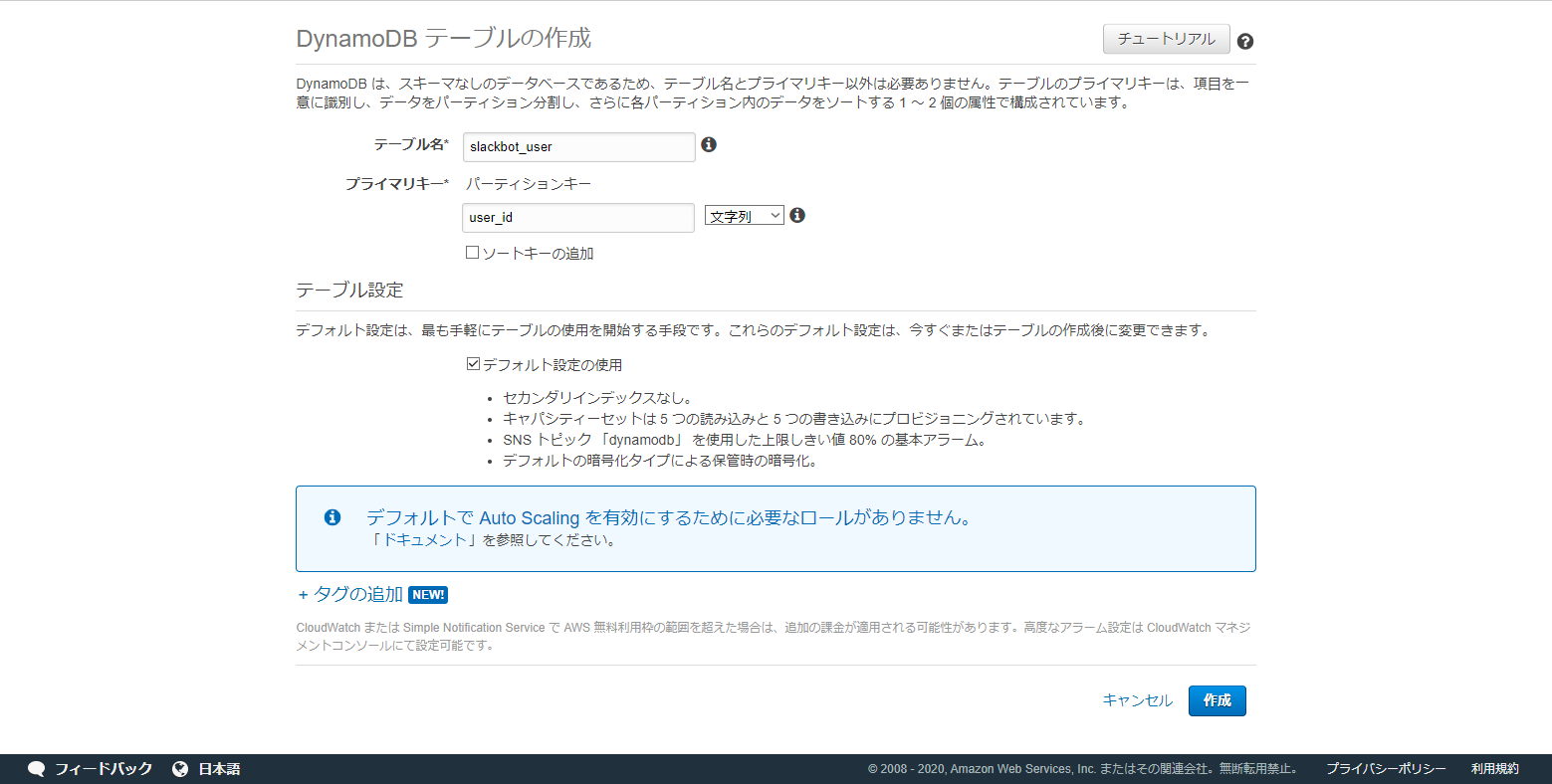Click the globe language icon in footer

(180, 769)
